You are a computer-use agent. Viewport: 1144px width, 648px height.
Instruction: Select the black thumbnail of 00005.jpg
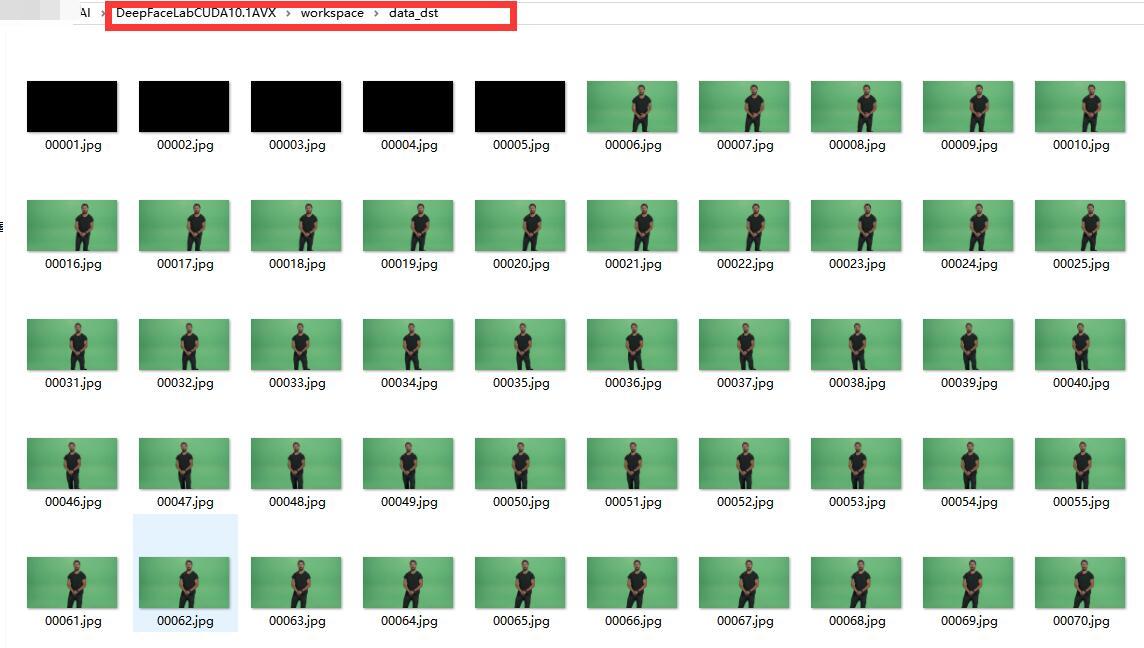pos(520,107)
